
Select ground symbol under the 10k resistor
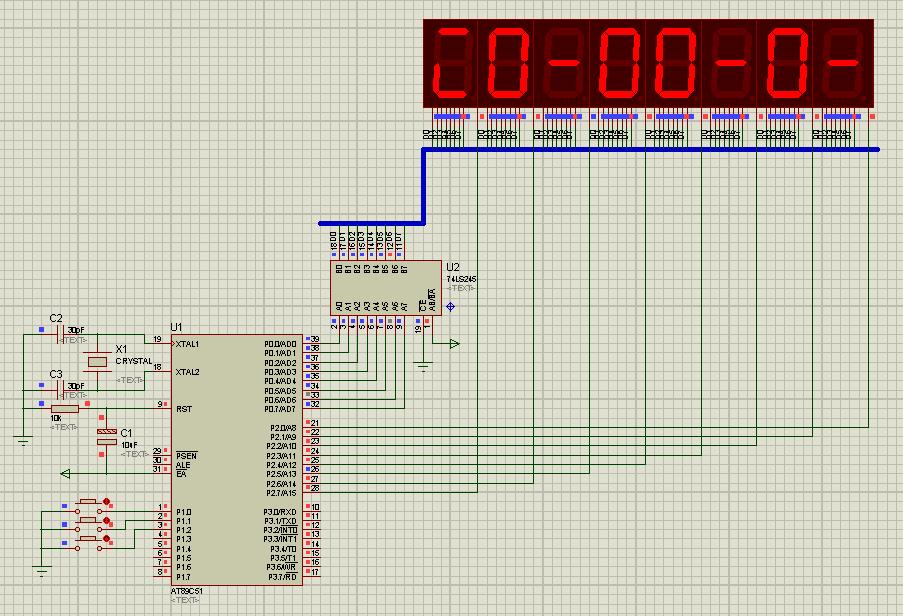pyautogui.click(x=23, y=442)
